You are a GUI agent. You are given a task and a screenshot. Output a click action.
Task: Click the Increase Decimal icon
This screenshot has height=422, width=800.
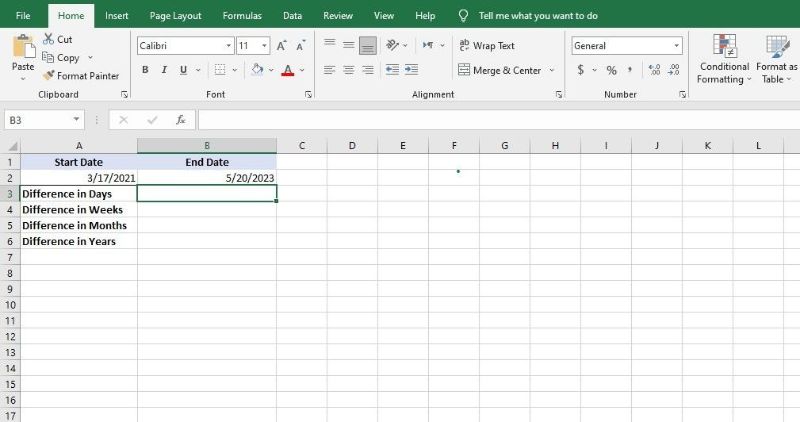click(655, 70)
